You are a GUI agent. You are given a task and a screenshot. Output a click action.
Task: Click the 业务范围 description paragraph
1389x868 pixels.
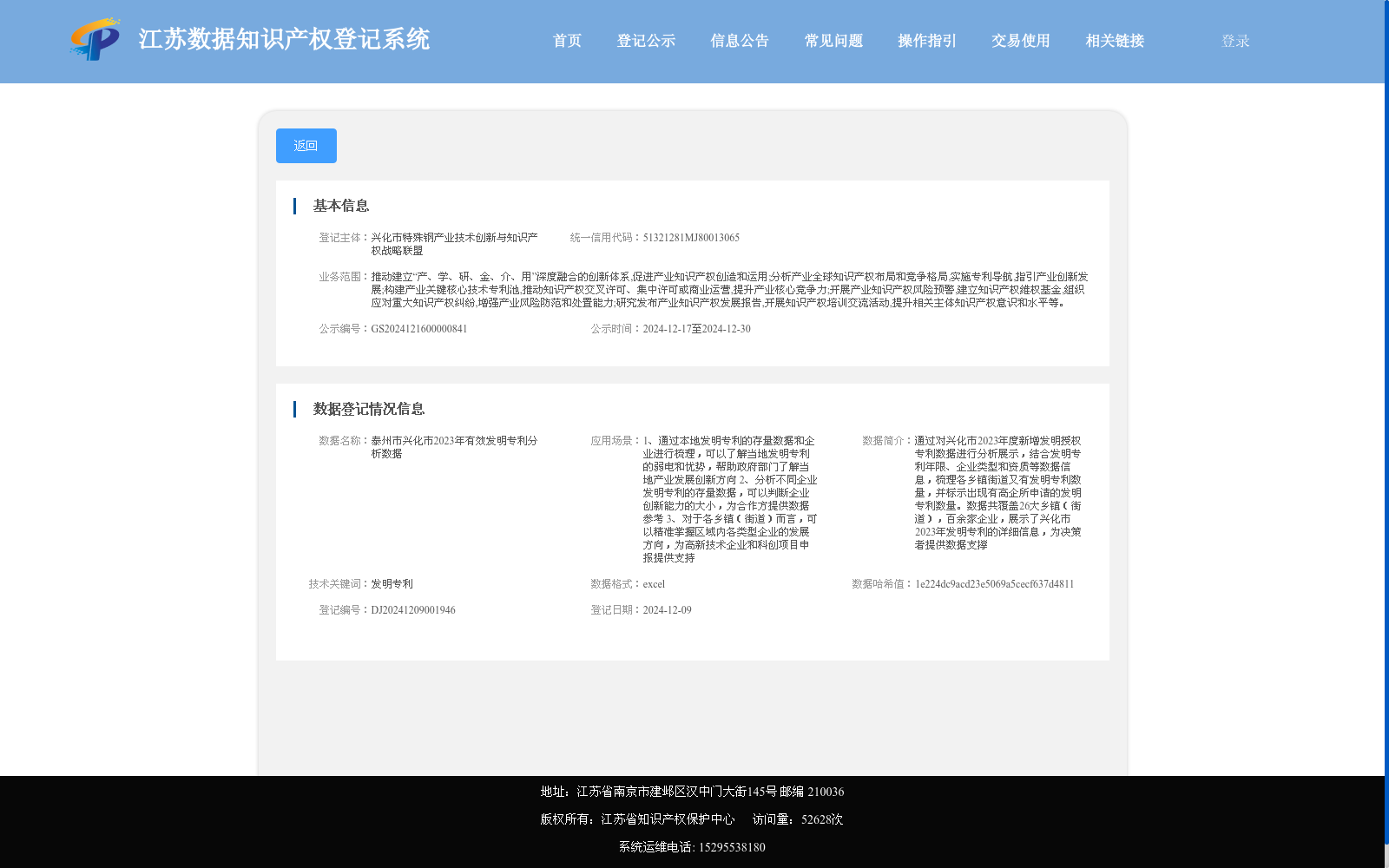click(x=729, y=290)
